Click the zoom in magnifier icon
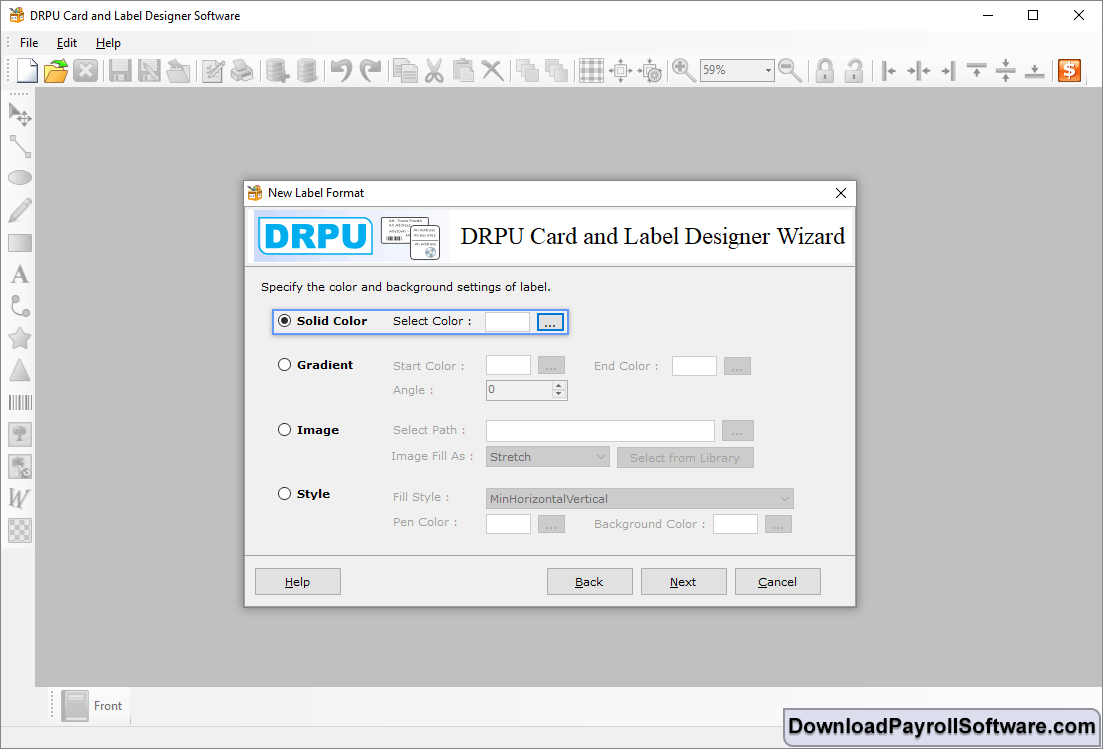The image size is (1103, 749). [x=683, y=70]
